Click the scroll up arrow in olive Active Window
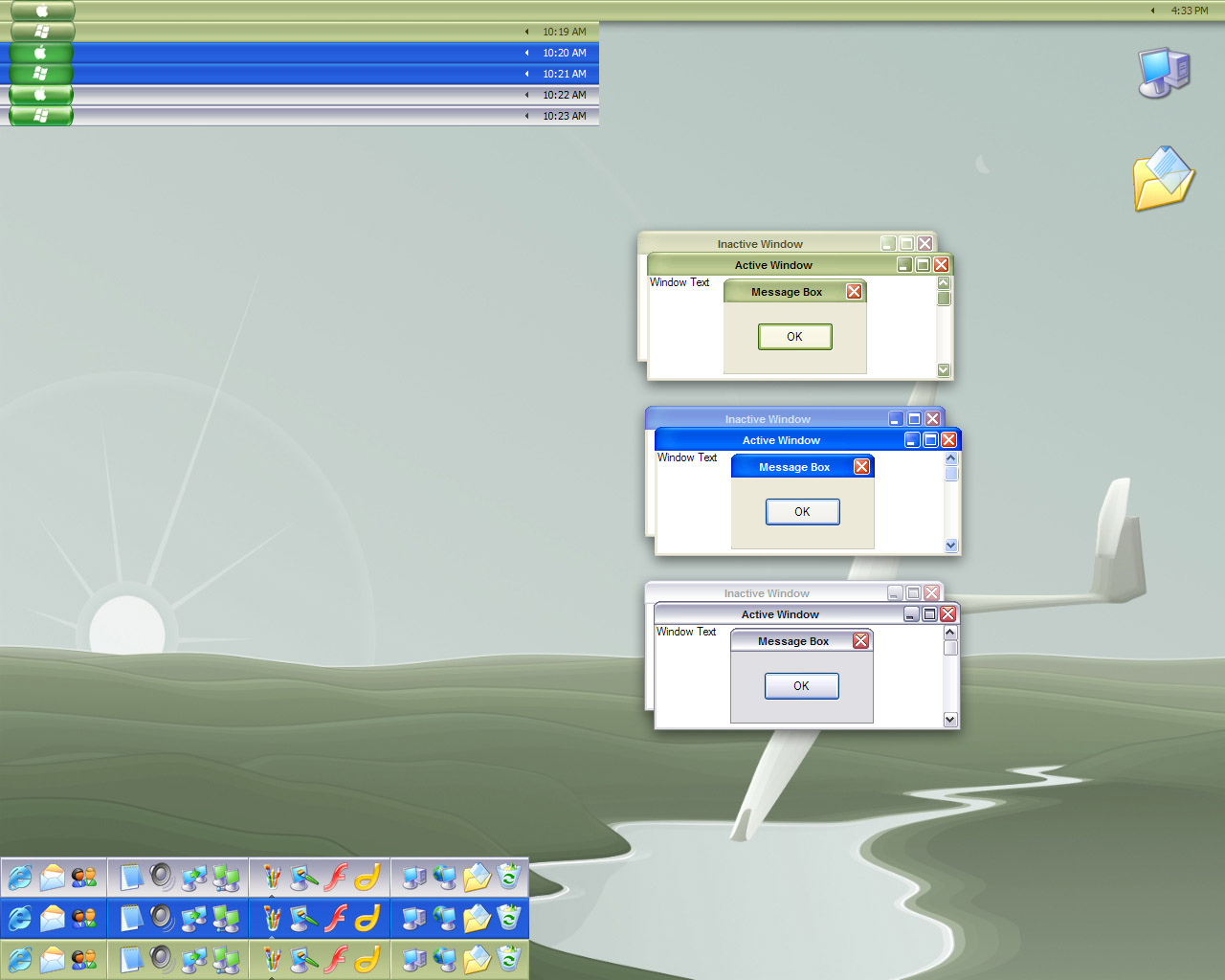Viewport: 1225px width, 980px height. point(944,283)
